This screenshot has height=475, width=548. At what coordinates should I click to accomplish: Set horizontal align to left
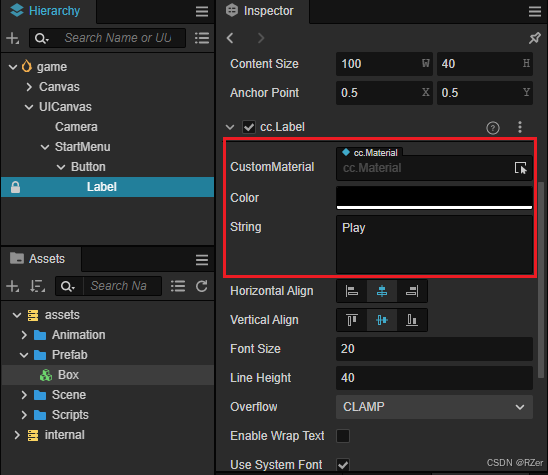[x=352, y=291]
